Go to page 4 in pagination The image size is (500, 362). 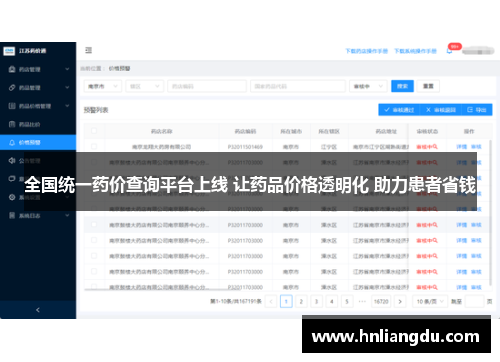click(x=332, y=302)
